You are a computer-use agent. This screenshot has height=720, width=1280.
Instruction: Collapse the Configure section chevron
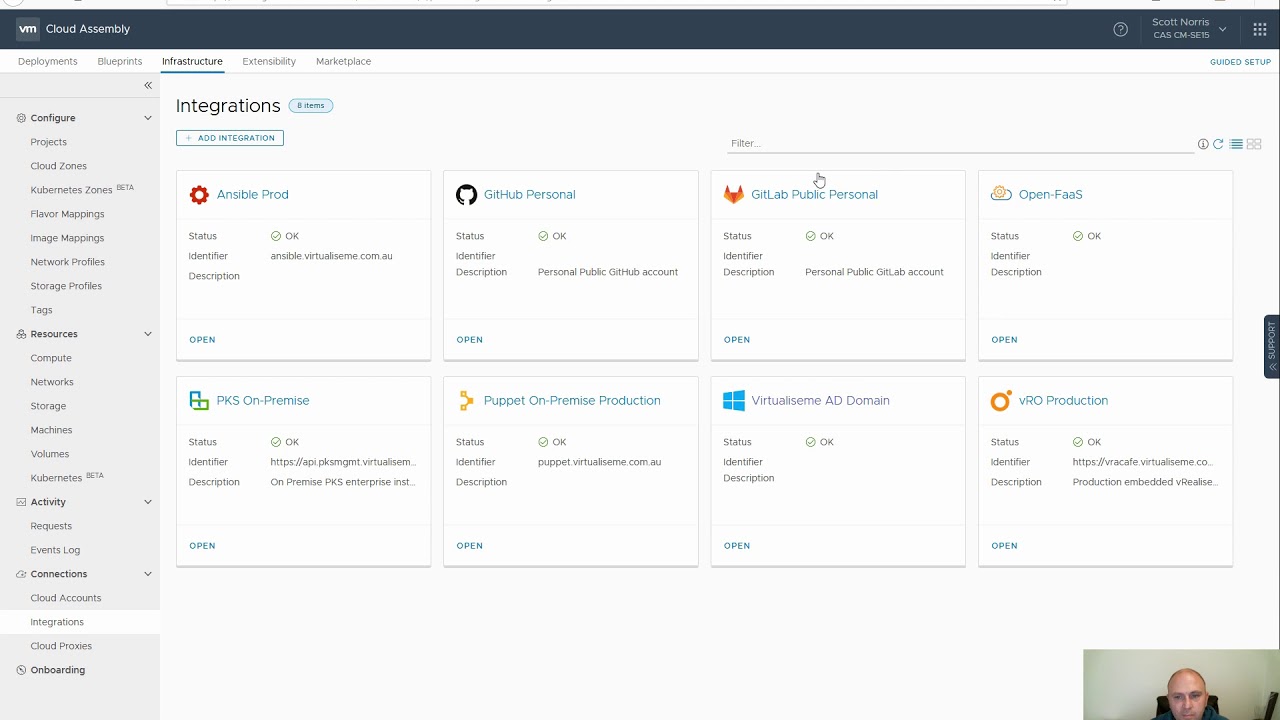pos(148,118)
